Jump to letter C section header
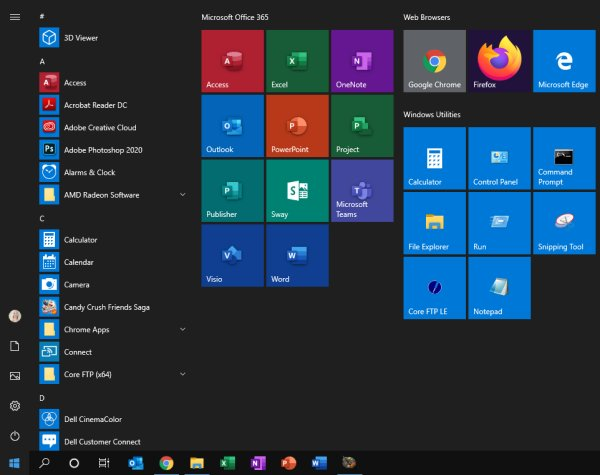Viewport: 600px width, 475px height. pos(42,219)
